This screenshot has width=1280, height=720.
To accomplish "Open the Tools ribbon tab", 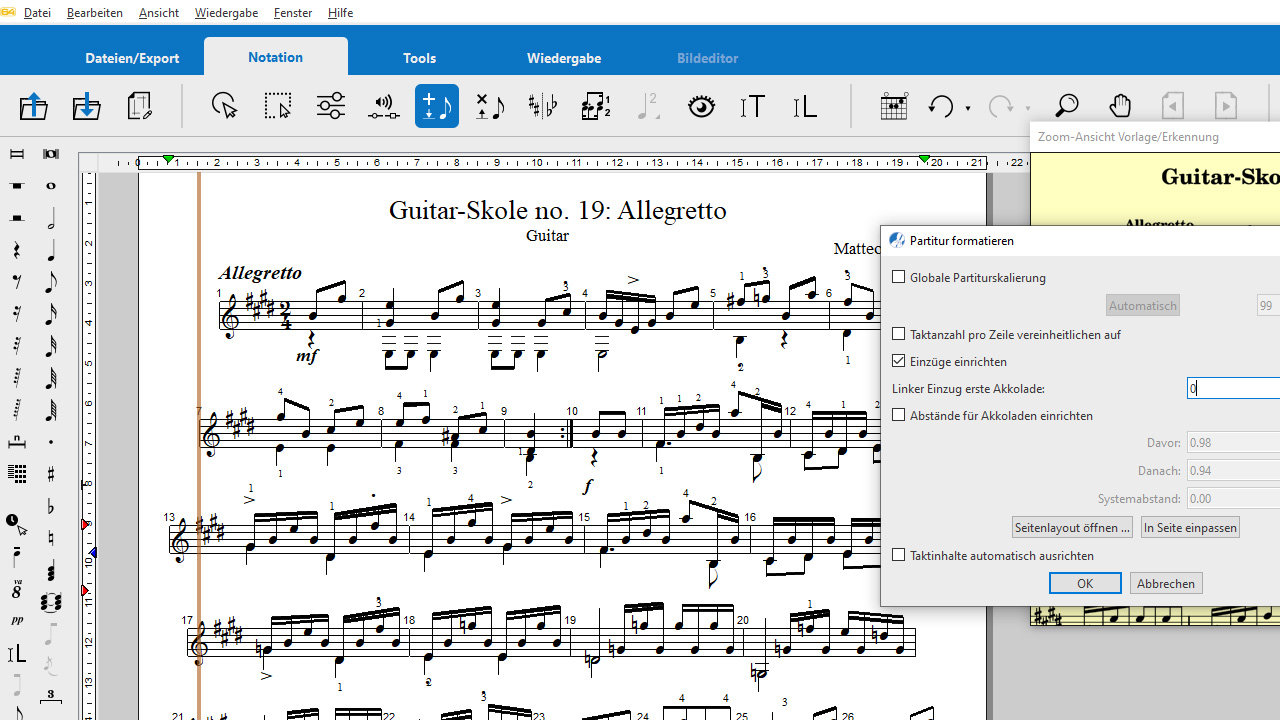I will pyautogui.click(x=419, y=58).
